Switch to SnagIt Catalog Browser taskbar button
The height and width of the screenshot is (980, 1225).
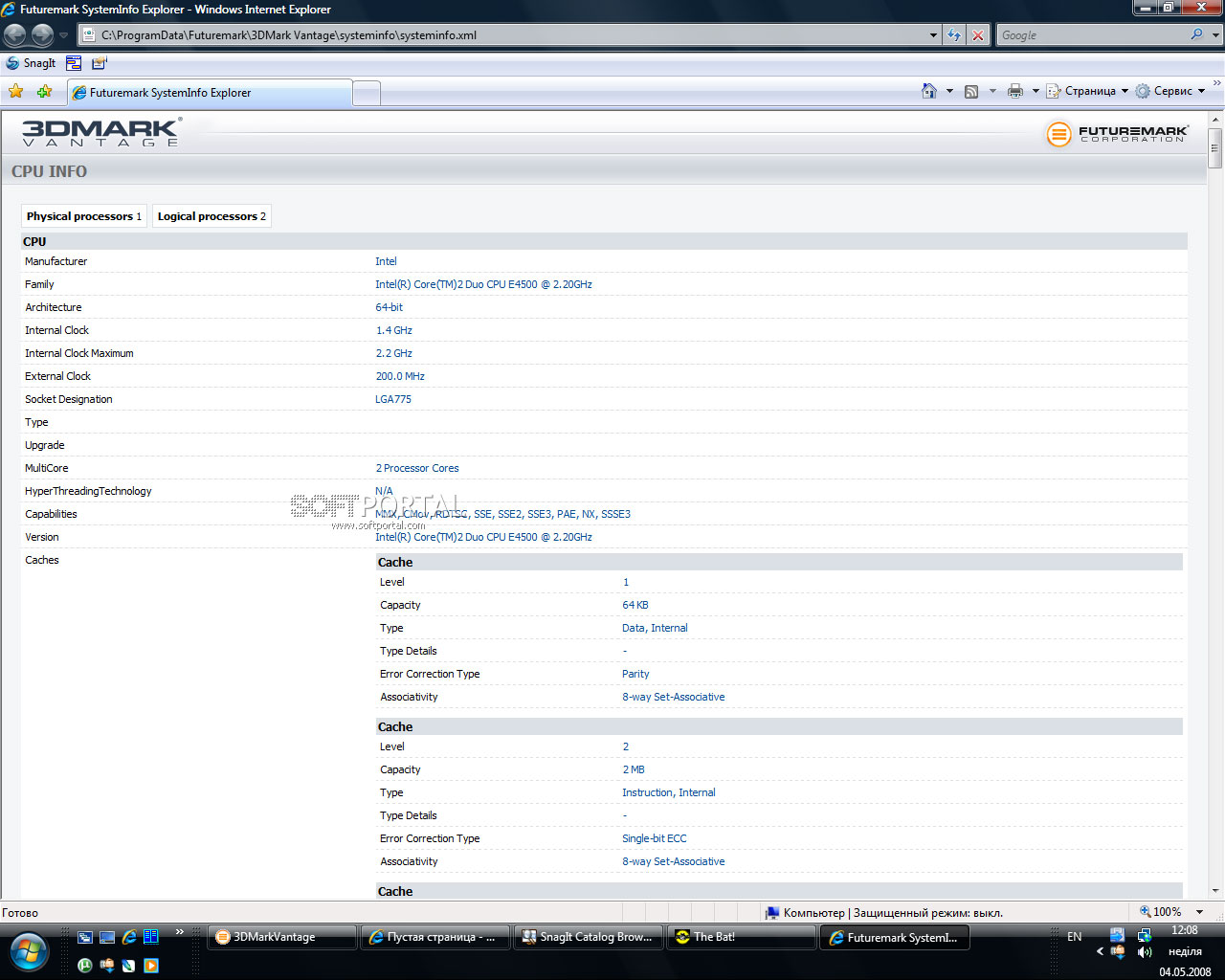[589, 937]
